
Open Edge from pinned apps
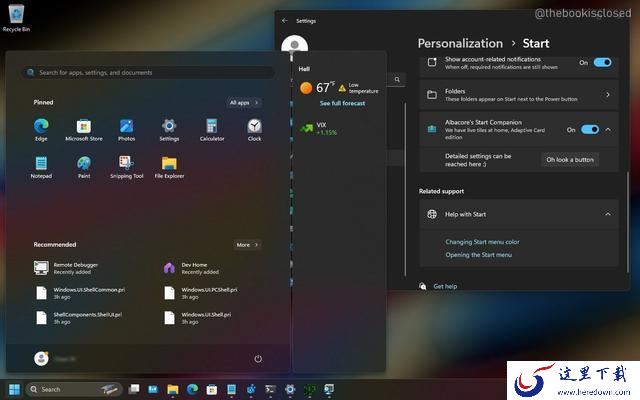41,129
